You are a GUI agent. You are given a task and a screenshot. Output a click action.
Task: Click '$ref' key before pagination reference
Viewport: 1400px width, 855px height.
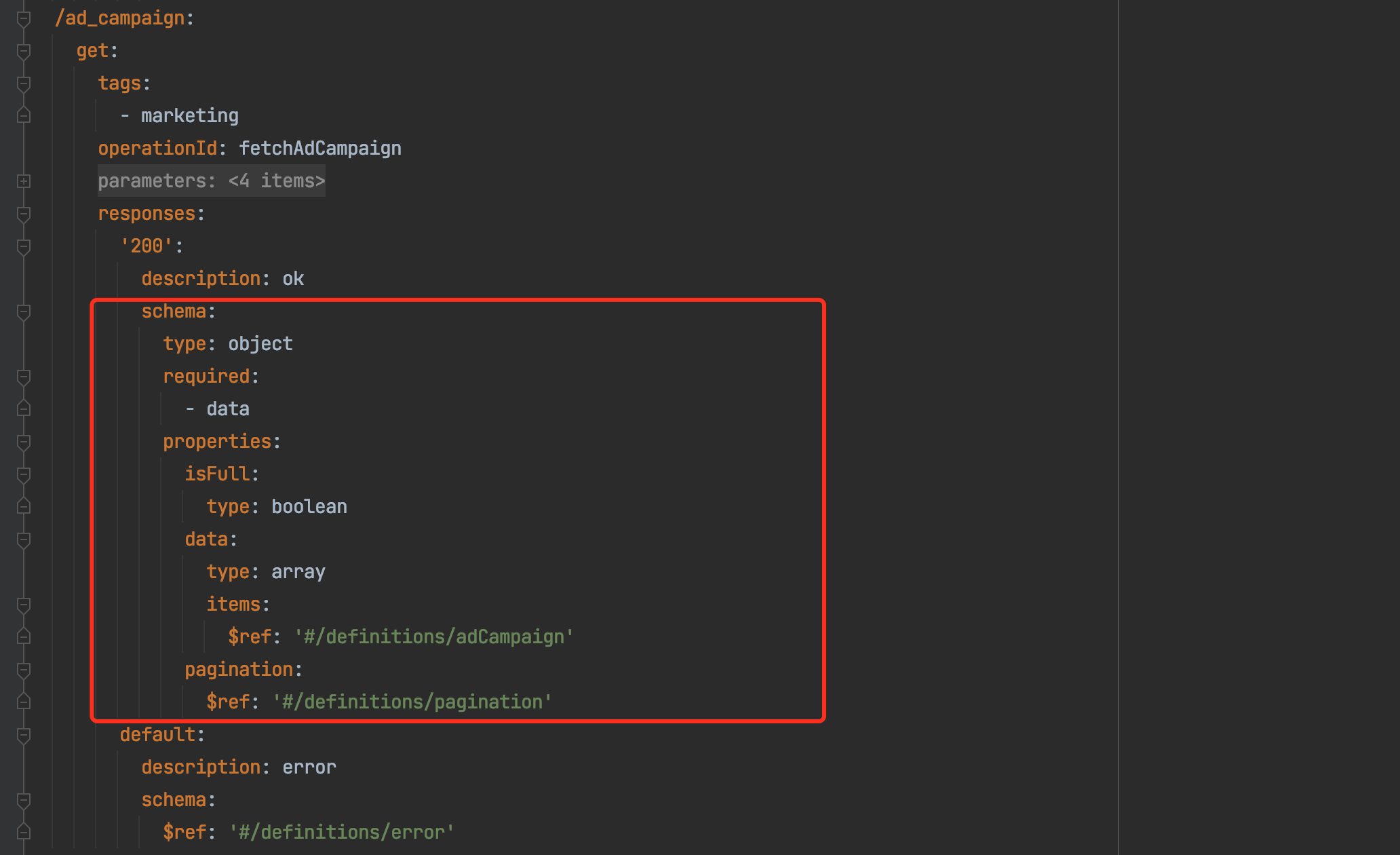228,702
